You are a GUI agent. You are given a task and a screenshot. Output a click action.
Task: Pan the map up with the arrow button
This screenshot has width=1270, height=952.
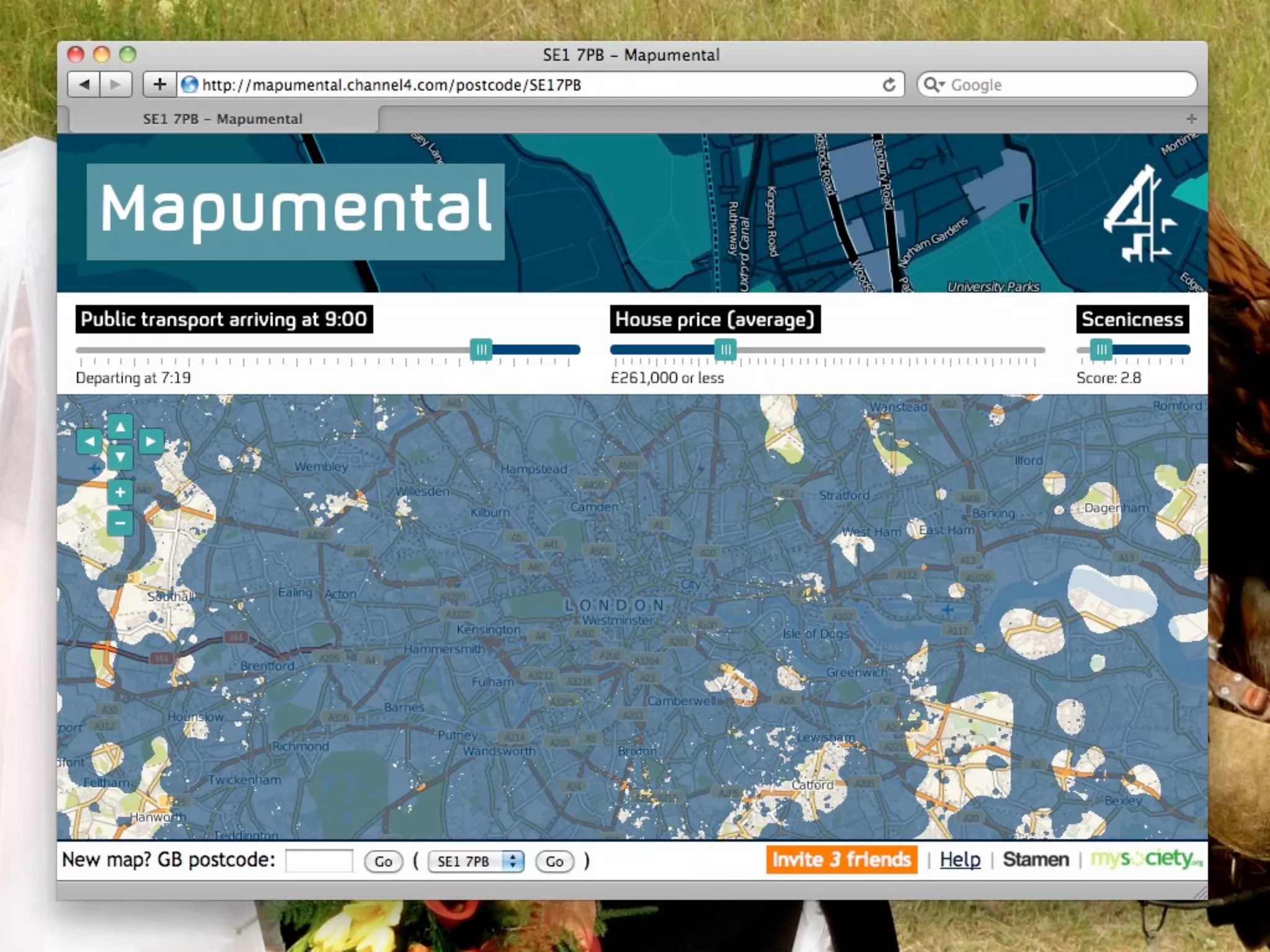(120, 426)
